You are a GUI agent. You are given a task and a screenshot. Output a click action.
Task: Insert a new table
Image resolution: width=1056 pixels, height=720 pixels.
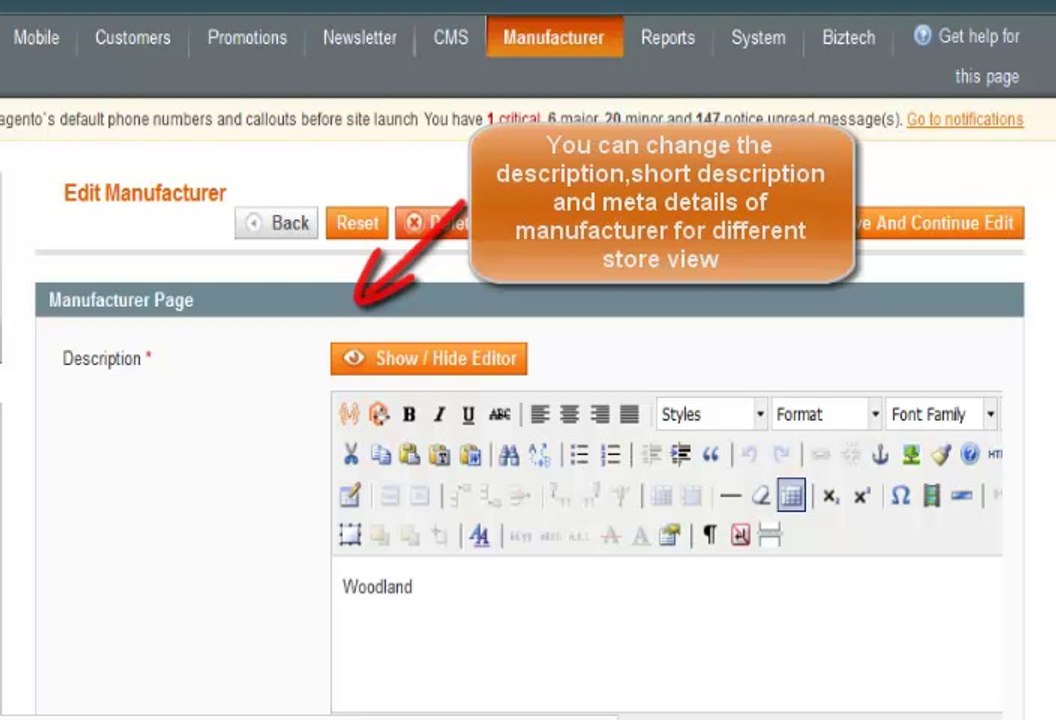tap(350, 496)
